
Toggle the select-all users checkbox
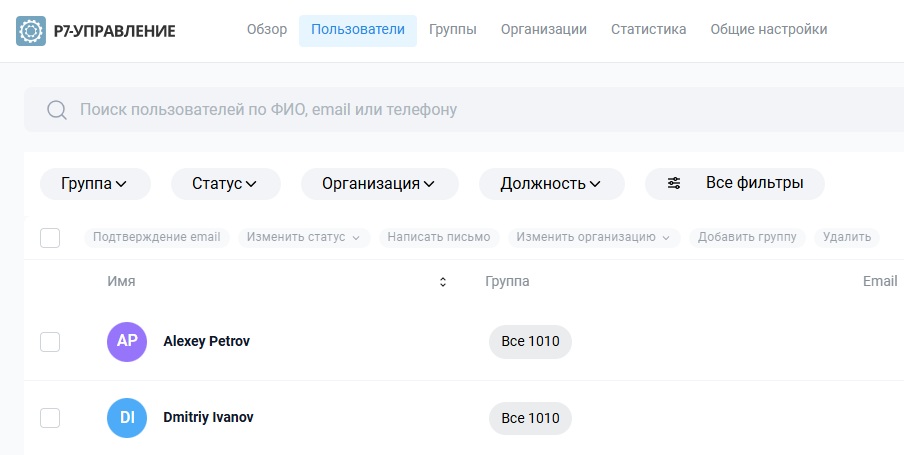(x=50, y=238)
